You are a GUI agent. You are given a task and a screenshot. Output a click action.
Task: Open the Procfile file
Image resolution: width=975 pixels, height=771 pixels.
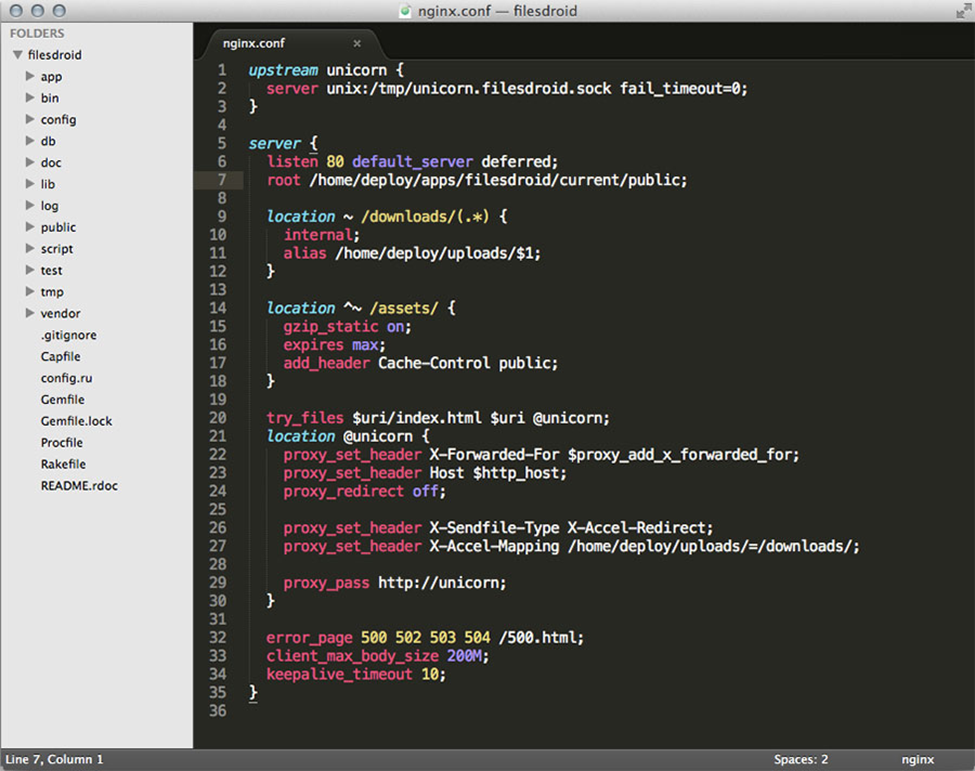tap(62, 442)
